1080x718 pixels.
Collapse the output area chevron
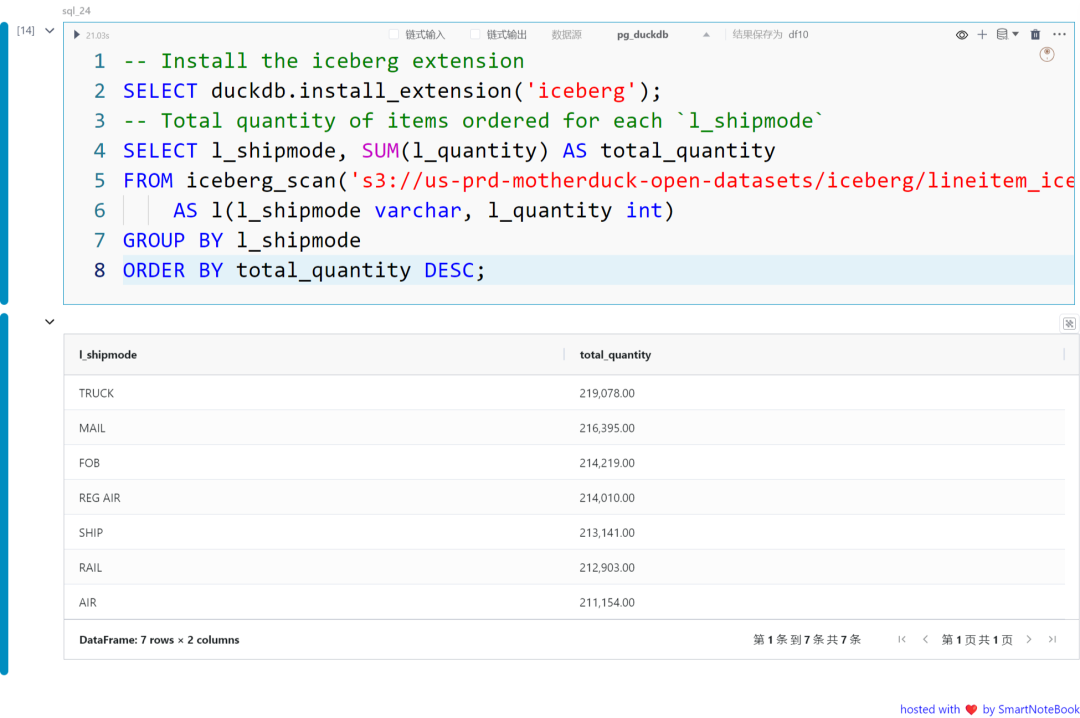click(50, 322)
